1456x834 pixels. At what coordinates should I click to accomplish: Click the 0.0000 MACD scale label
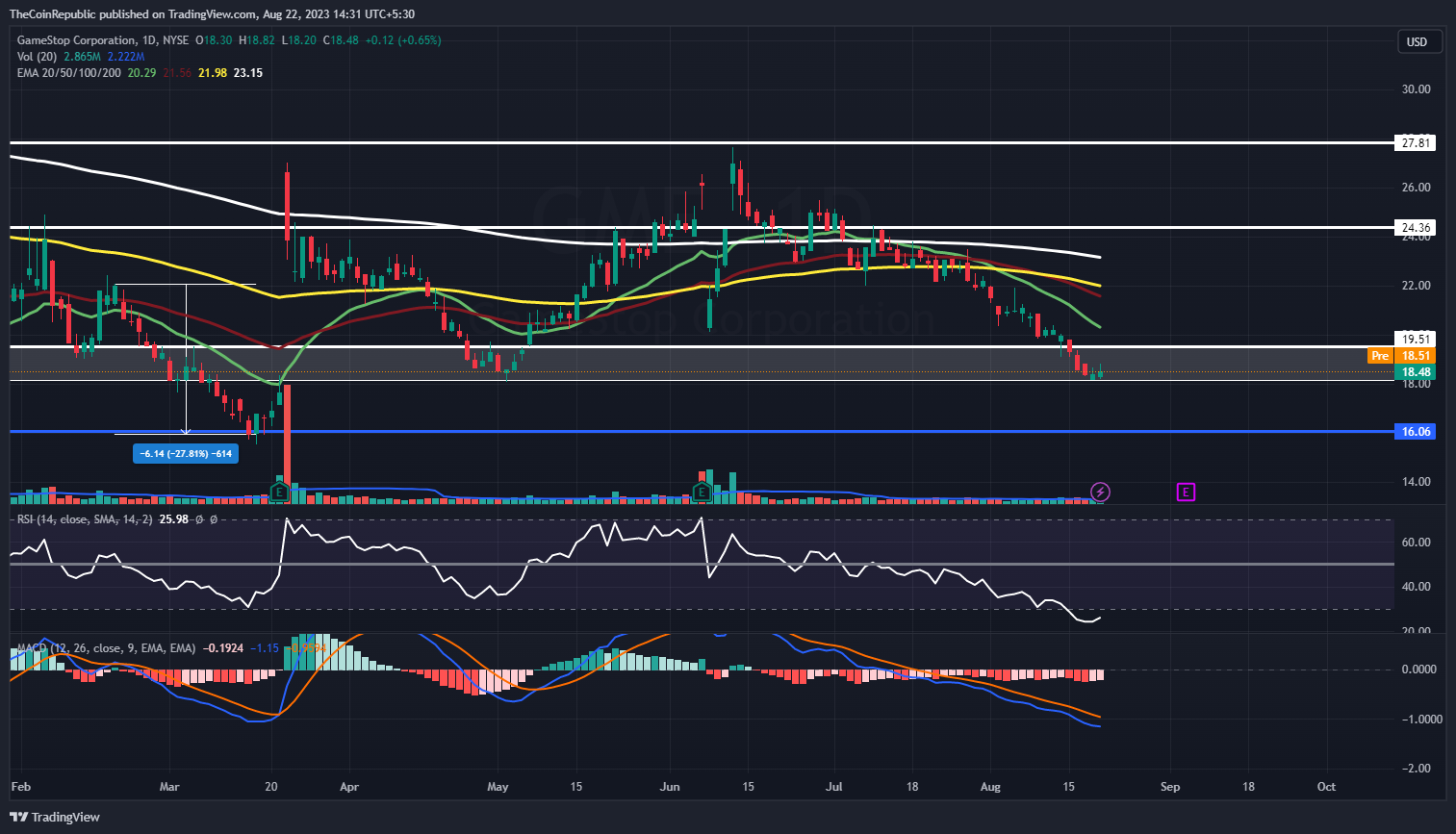pos(1420,670)
